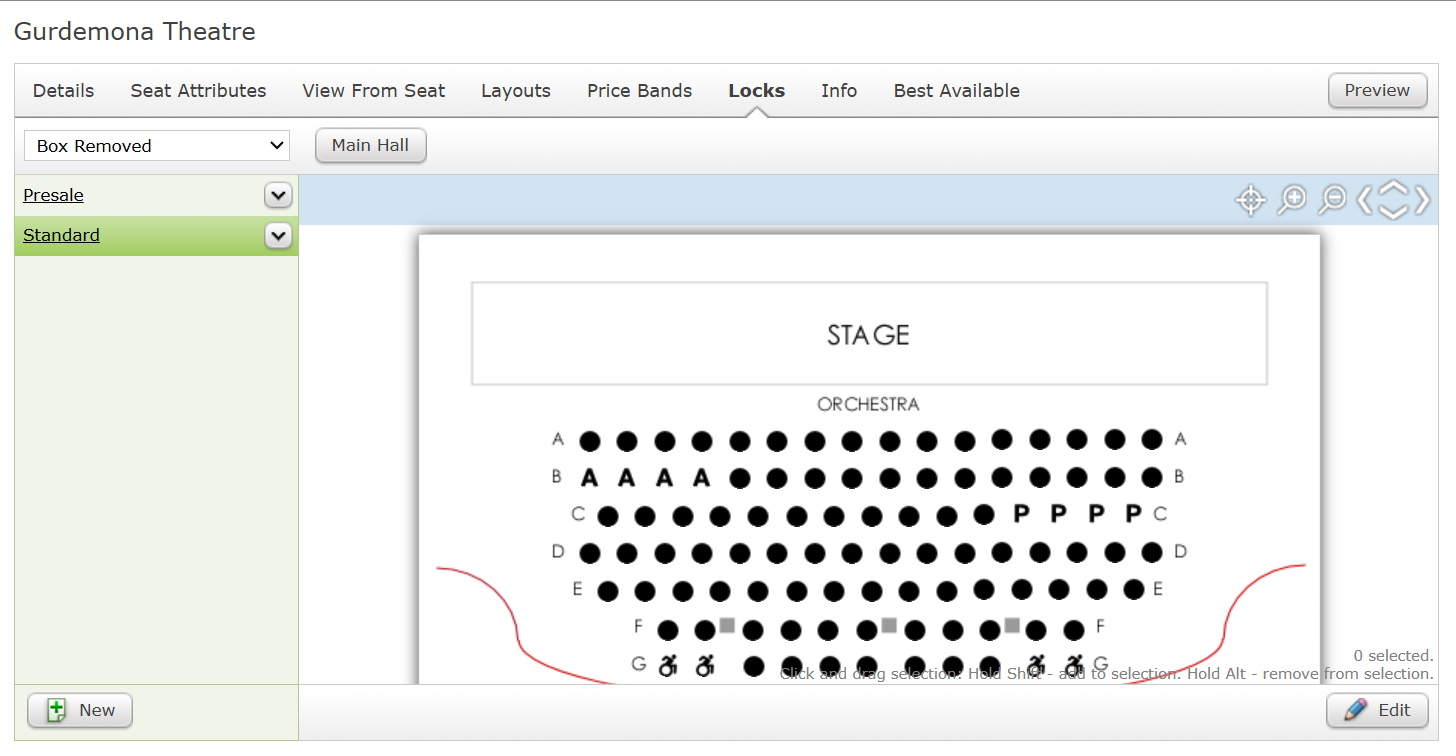The width and height of the screenshot is (1456, 756).
Task: Select the first seat in row A
Action: pyautogui.click(x=590, y=441)
